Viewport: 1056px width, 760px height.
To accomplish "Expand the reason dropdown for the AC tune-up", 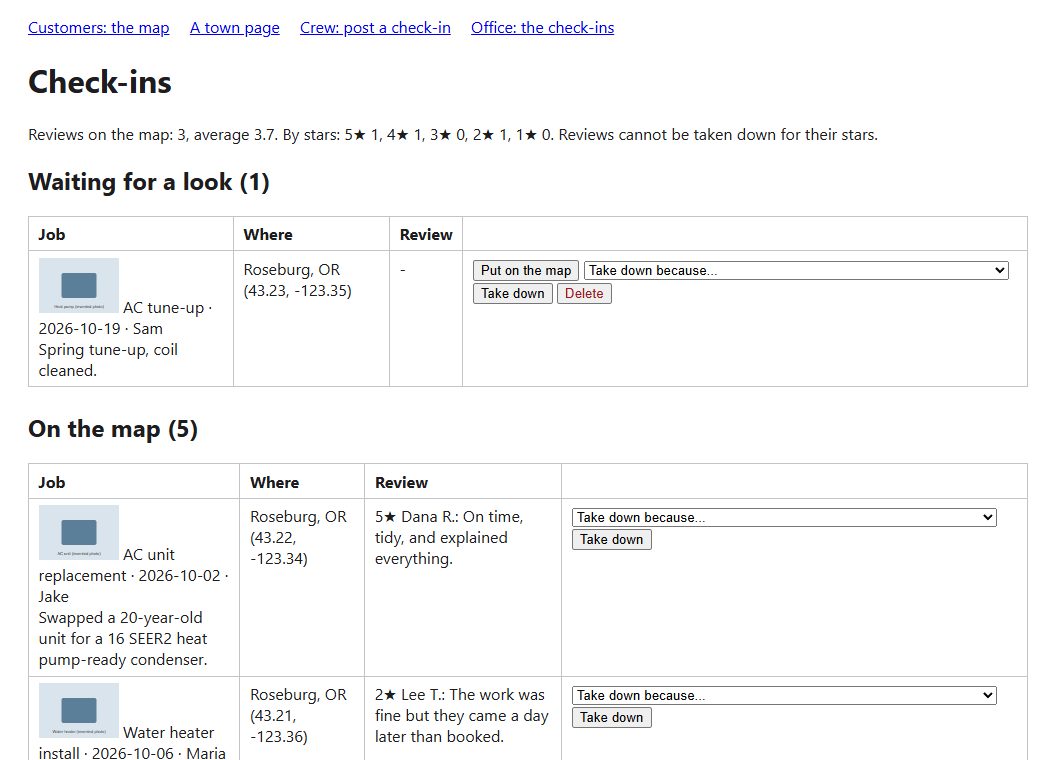I will 796,270.
